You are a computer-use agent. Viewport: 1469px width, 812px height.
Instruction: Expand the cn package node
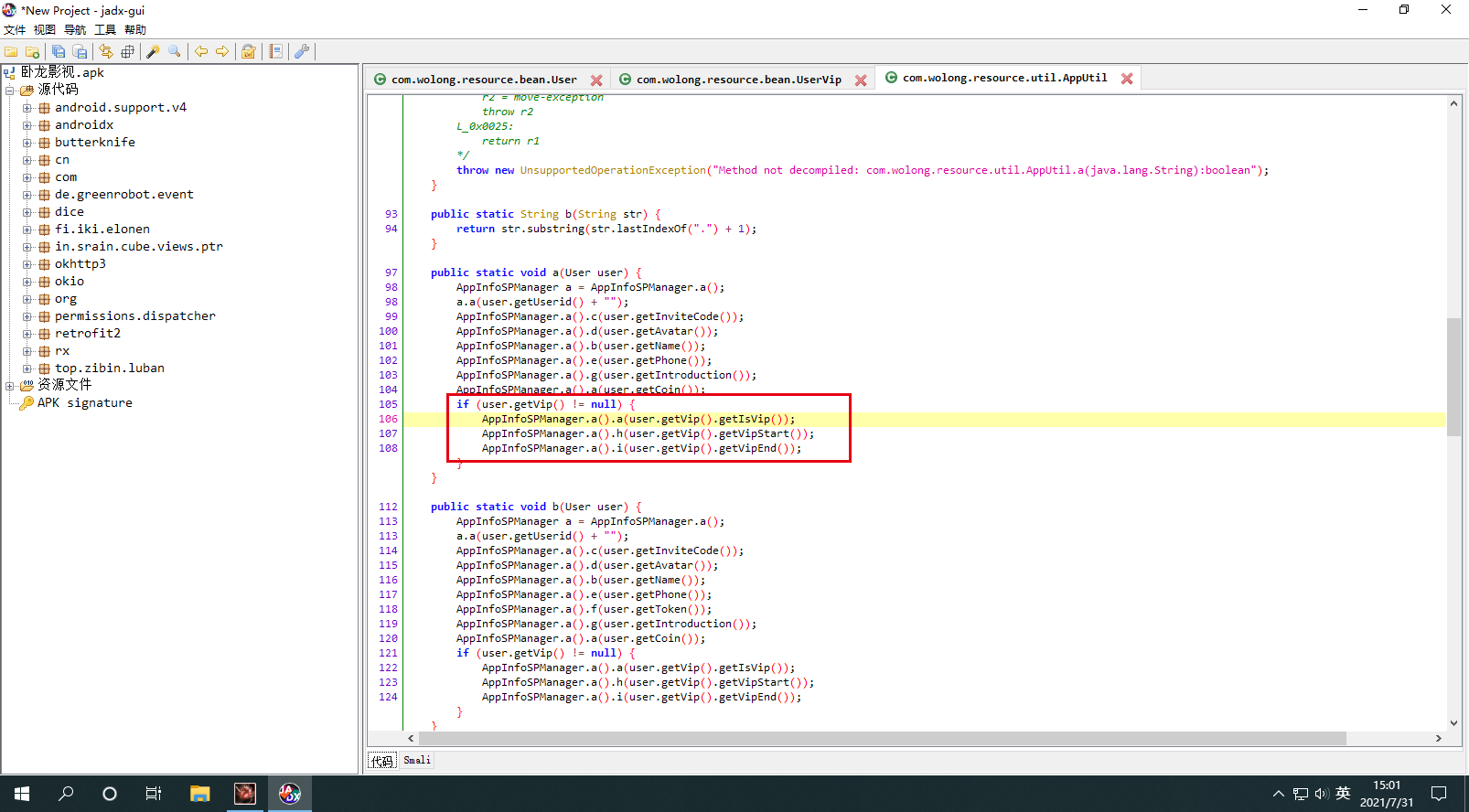point(27,160)
